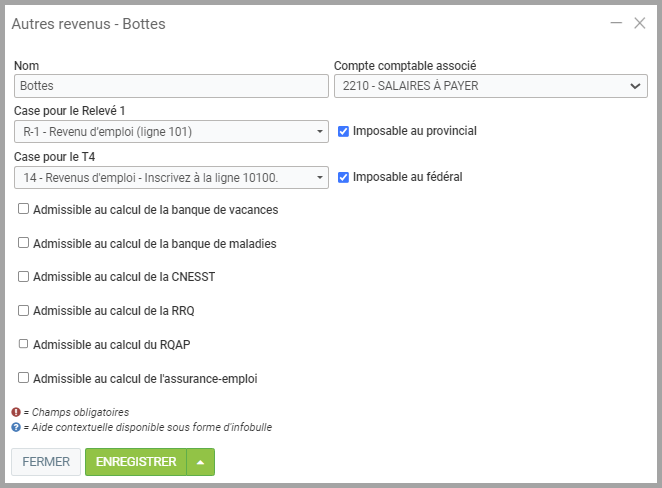The width and height of the screenshot is (662, 488).
Task: Disable the Imposable au fédéral checkbox
Action: click(344, 177)
